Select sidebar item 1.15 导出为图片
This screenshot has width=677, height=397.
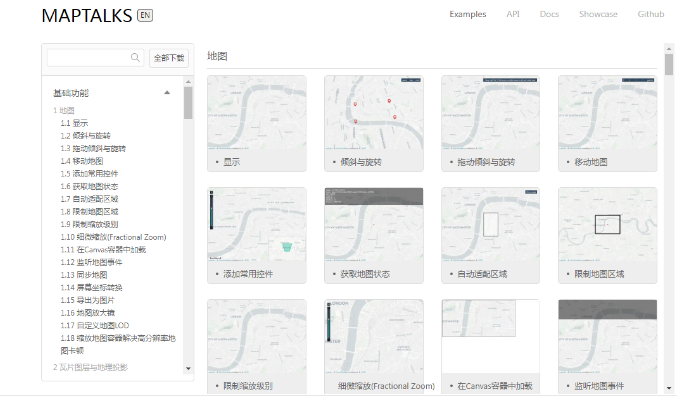point(88,300)
